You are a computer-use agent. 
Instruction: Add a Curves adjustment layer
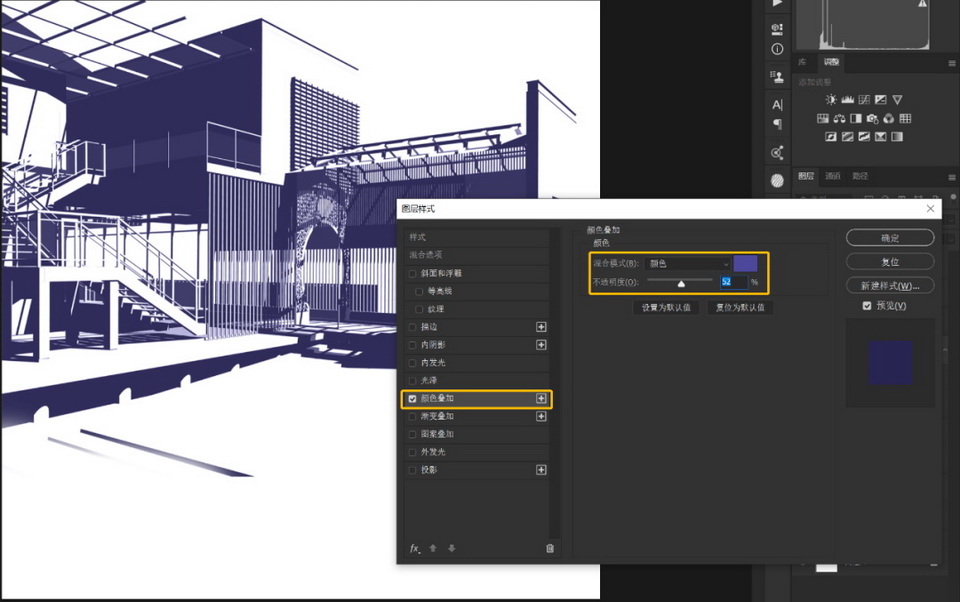pyautogui.click(x=864, y=100)
